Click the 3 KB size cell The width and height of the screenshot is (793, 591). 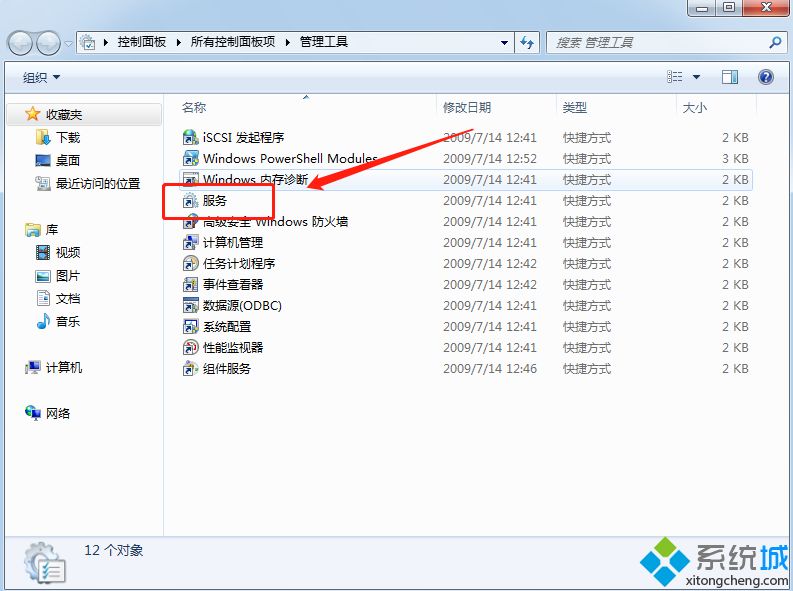735,159
